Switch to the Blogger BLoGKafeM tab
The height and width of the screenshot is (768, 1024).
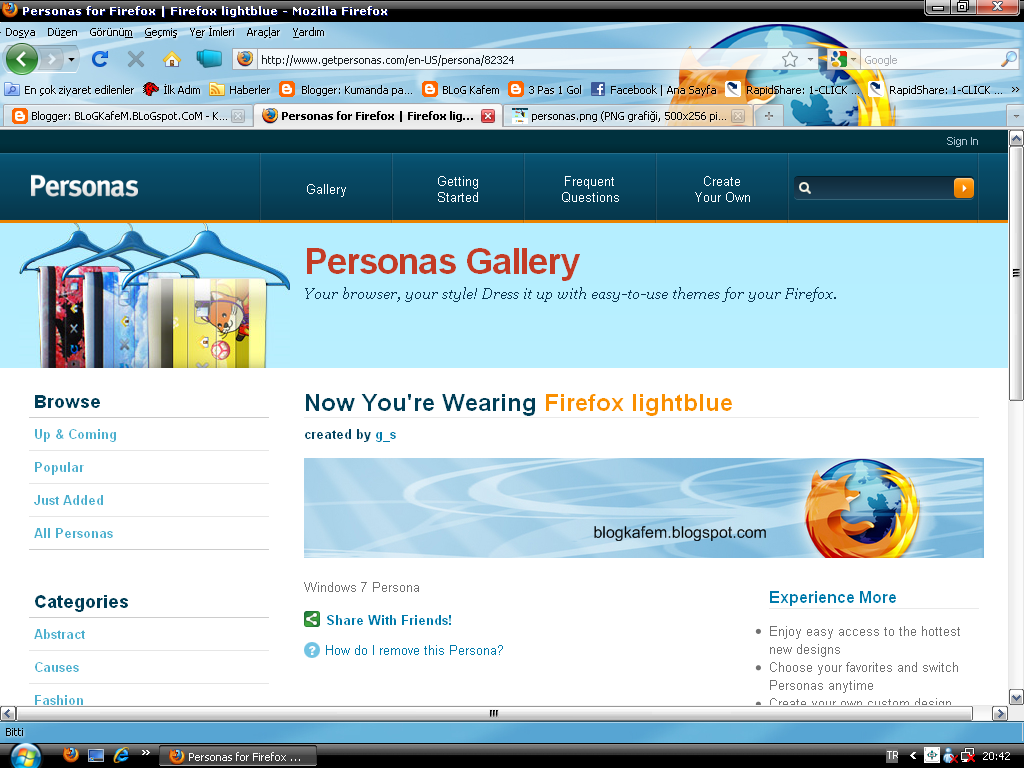129,116
